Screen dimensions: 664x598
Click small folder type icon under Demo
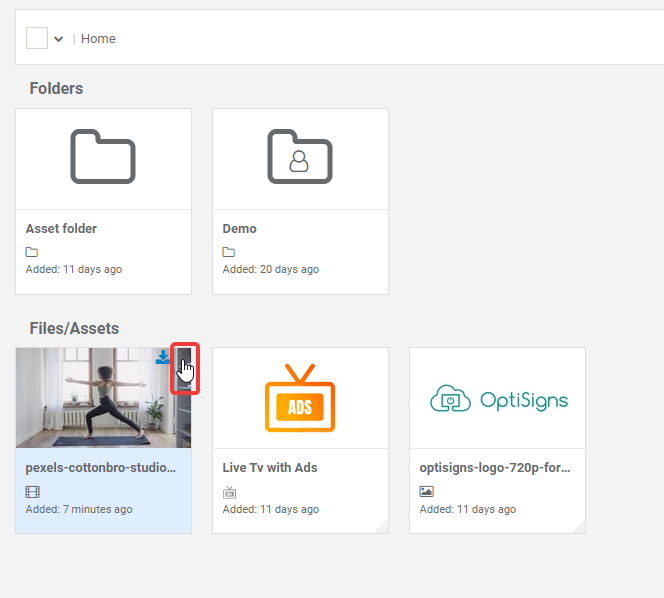click(x=229, y=252)
